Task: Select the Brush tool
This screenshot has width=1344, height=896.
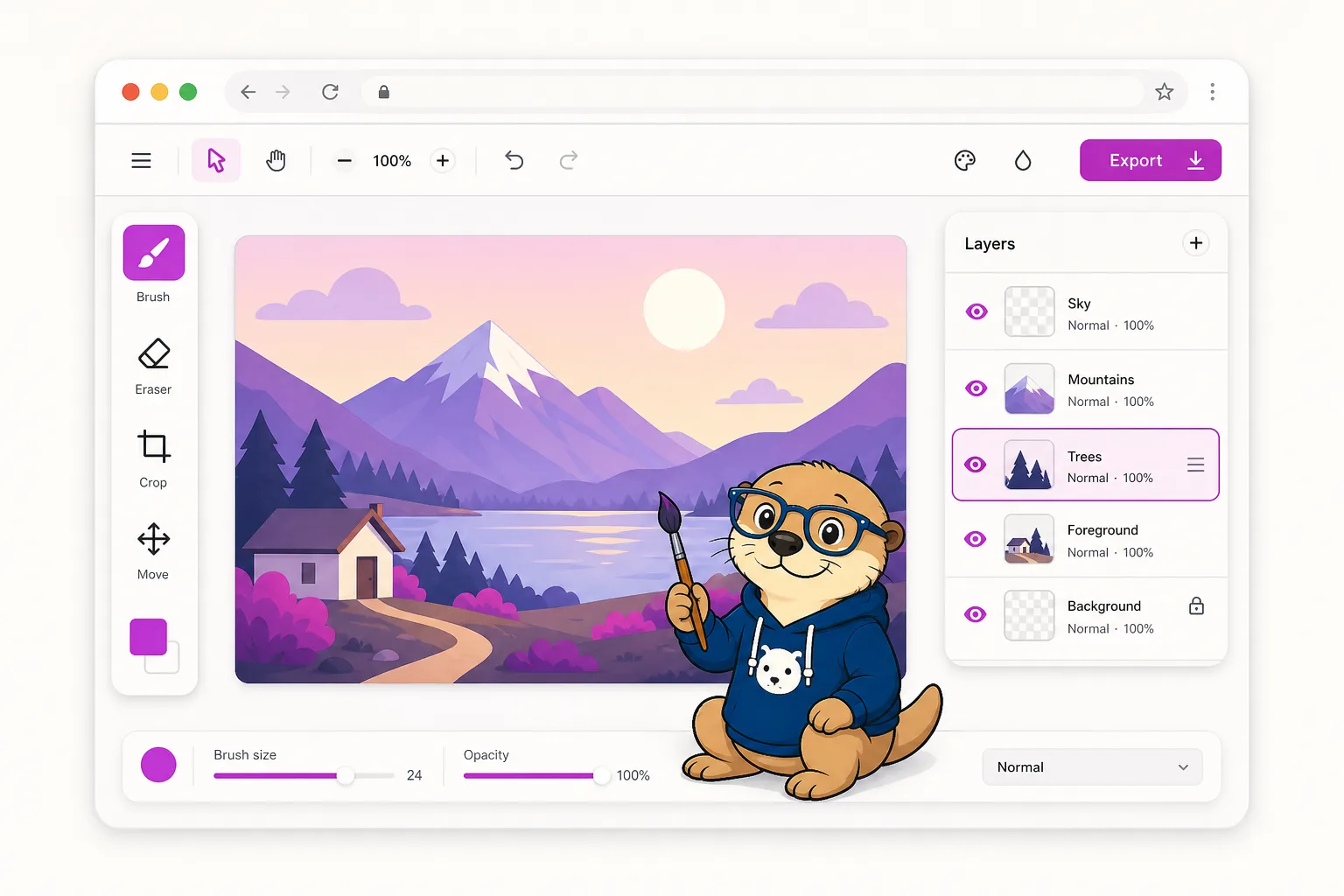Action: (x=154, y=253)
